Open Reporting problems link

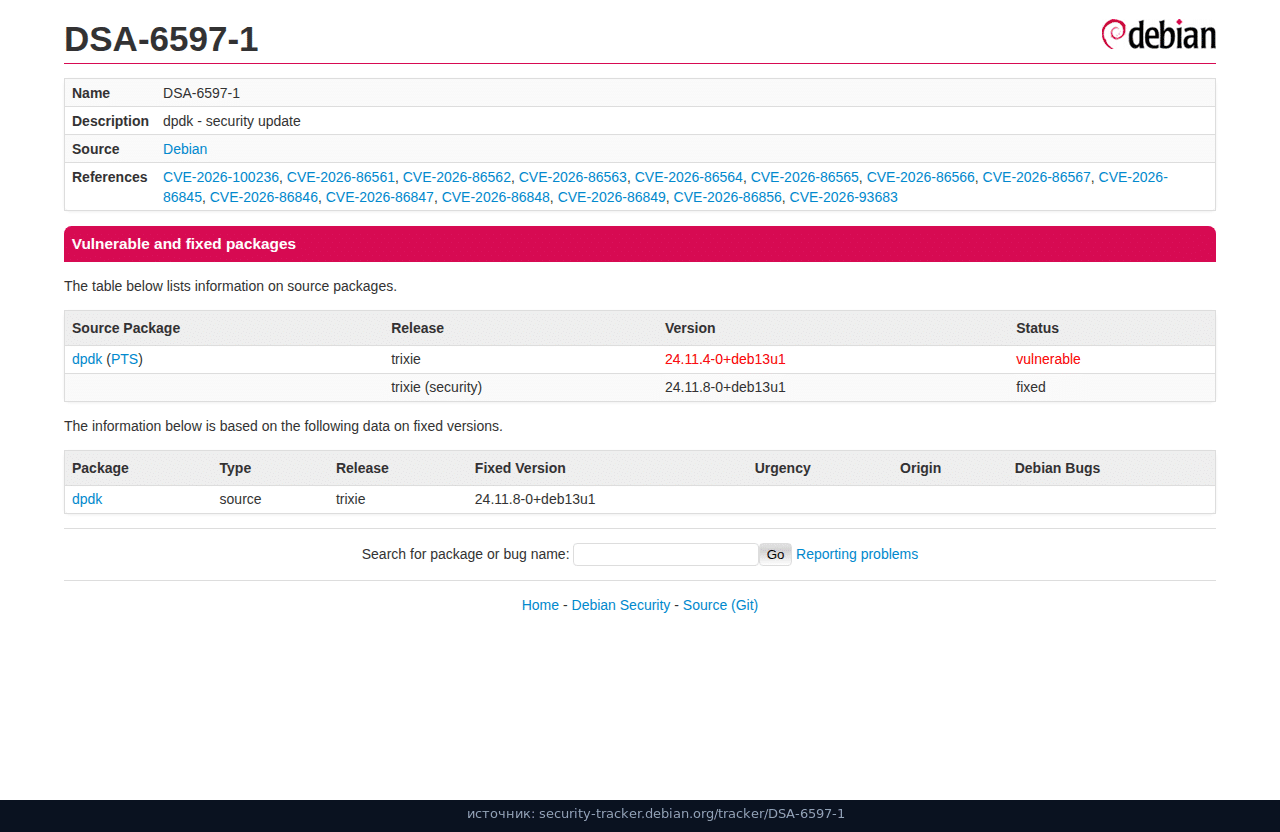[857, 554]
